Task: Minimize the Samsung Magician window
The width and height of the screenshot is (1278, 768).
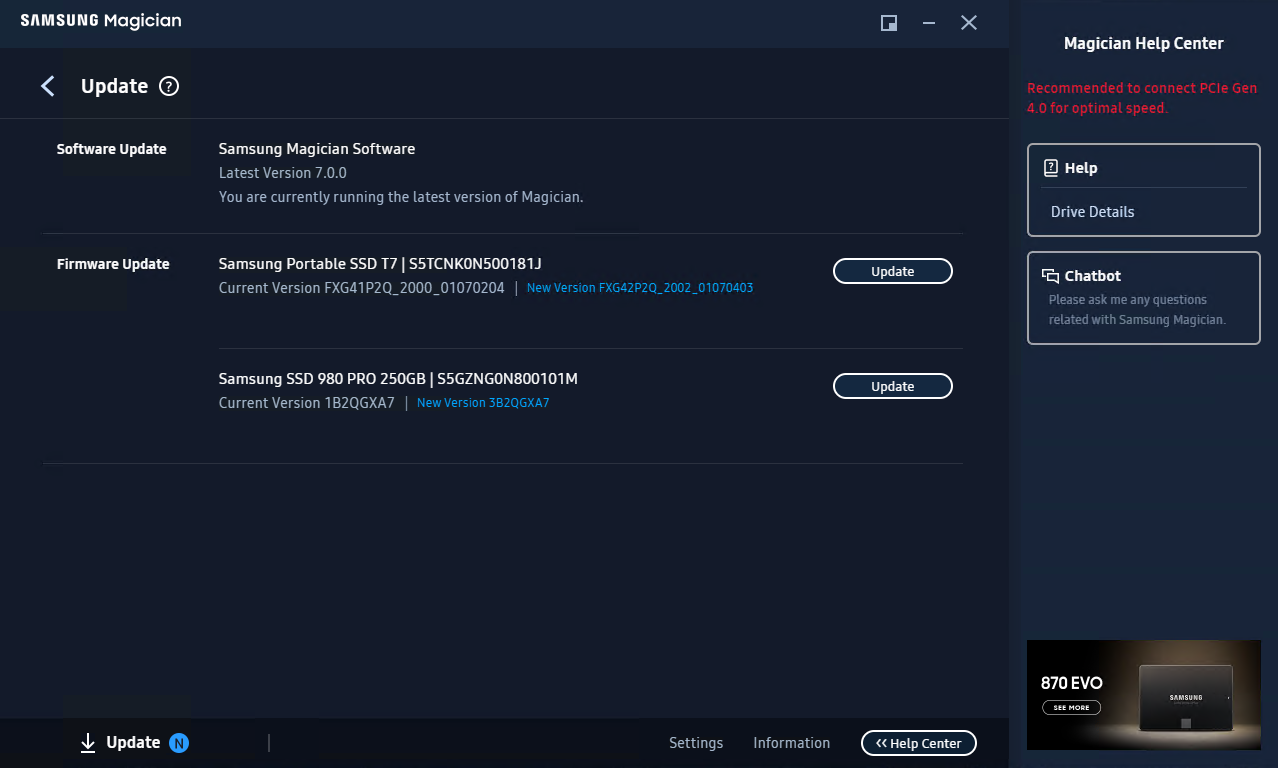Action: 929,23
